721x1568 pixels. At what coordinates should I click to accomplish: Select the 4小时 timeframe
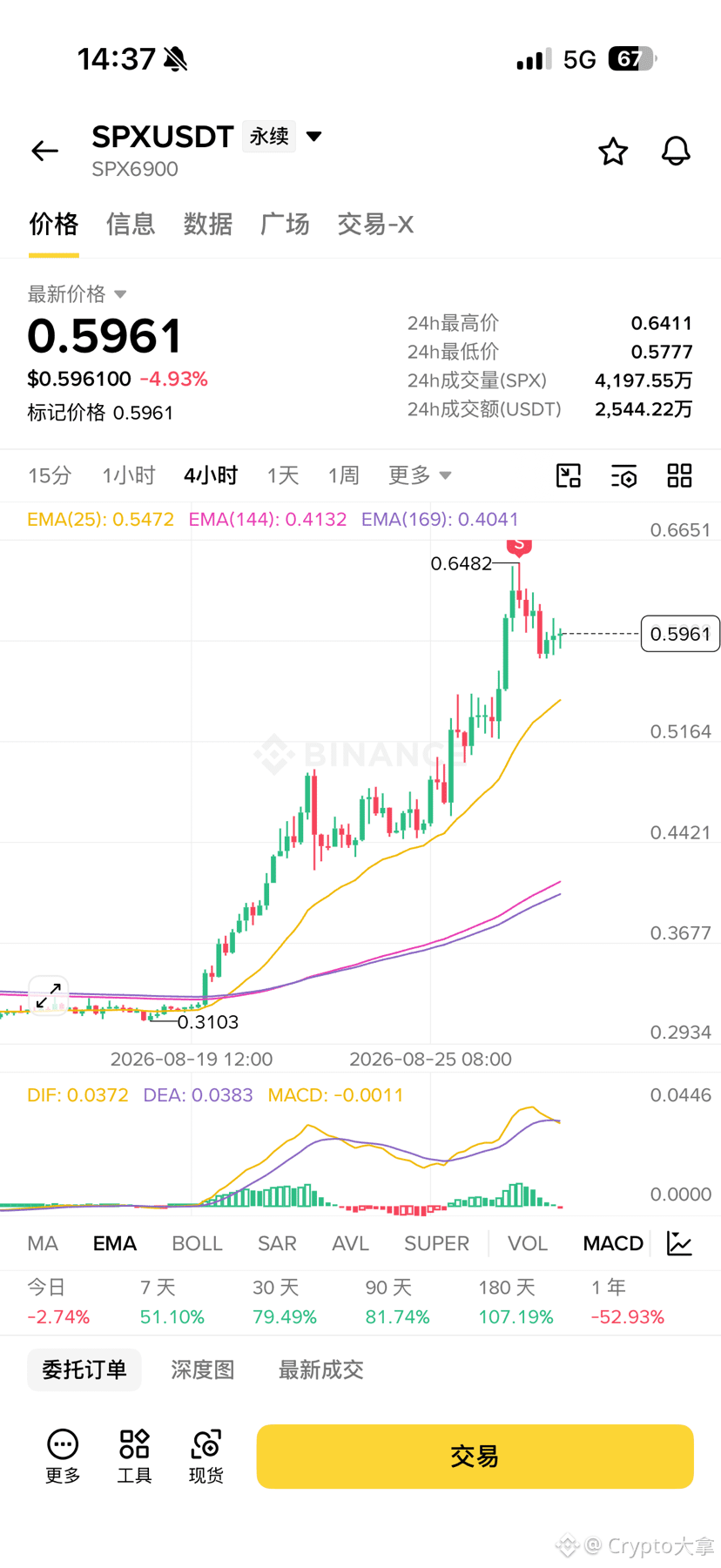211,475
